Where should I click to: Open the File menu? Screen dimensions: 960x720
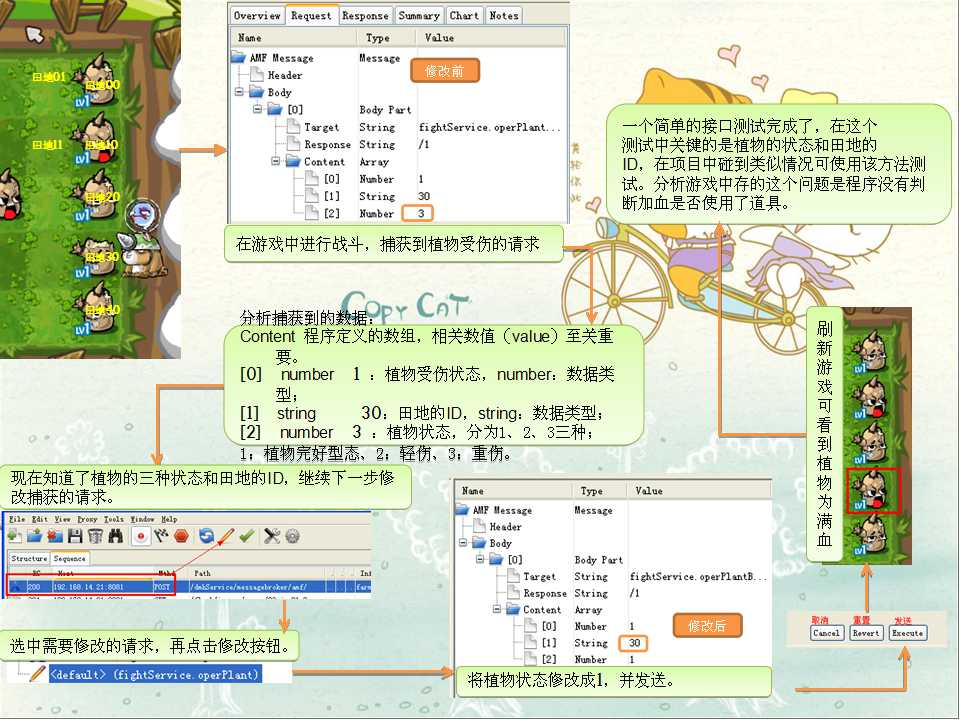(17, 519)
